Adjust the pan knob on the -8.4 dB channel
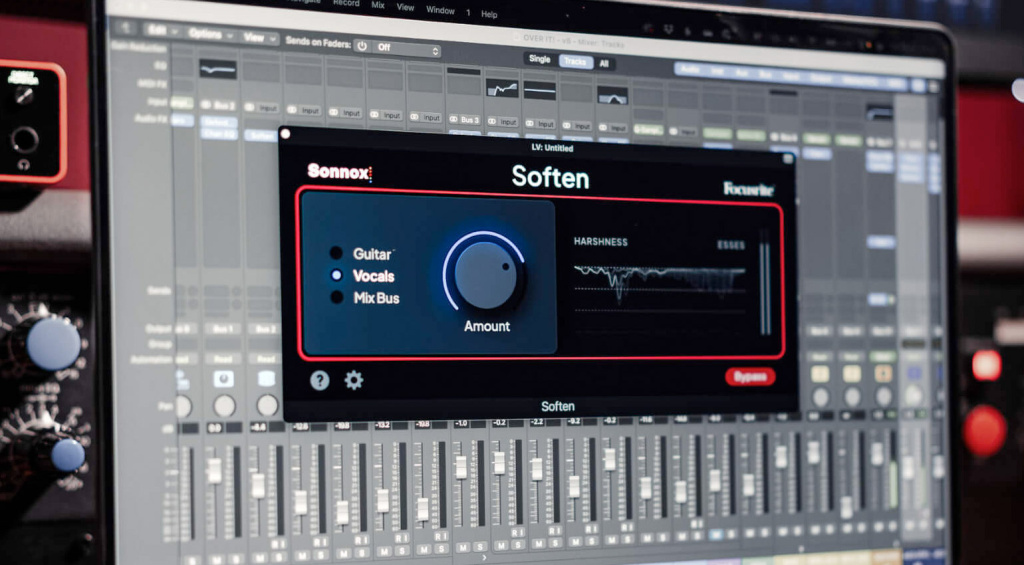The width and height of the screenshot is (1024, 565). [266, 405]
